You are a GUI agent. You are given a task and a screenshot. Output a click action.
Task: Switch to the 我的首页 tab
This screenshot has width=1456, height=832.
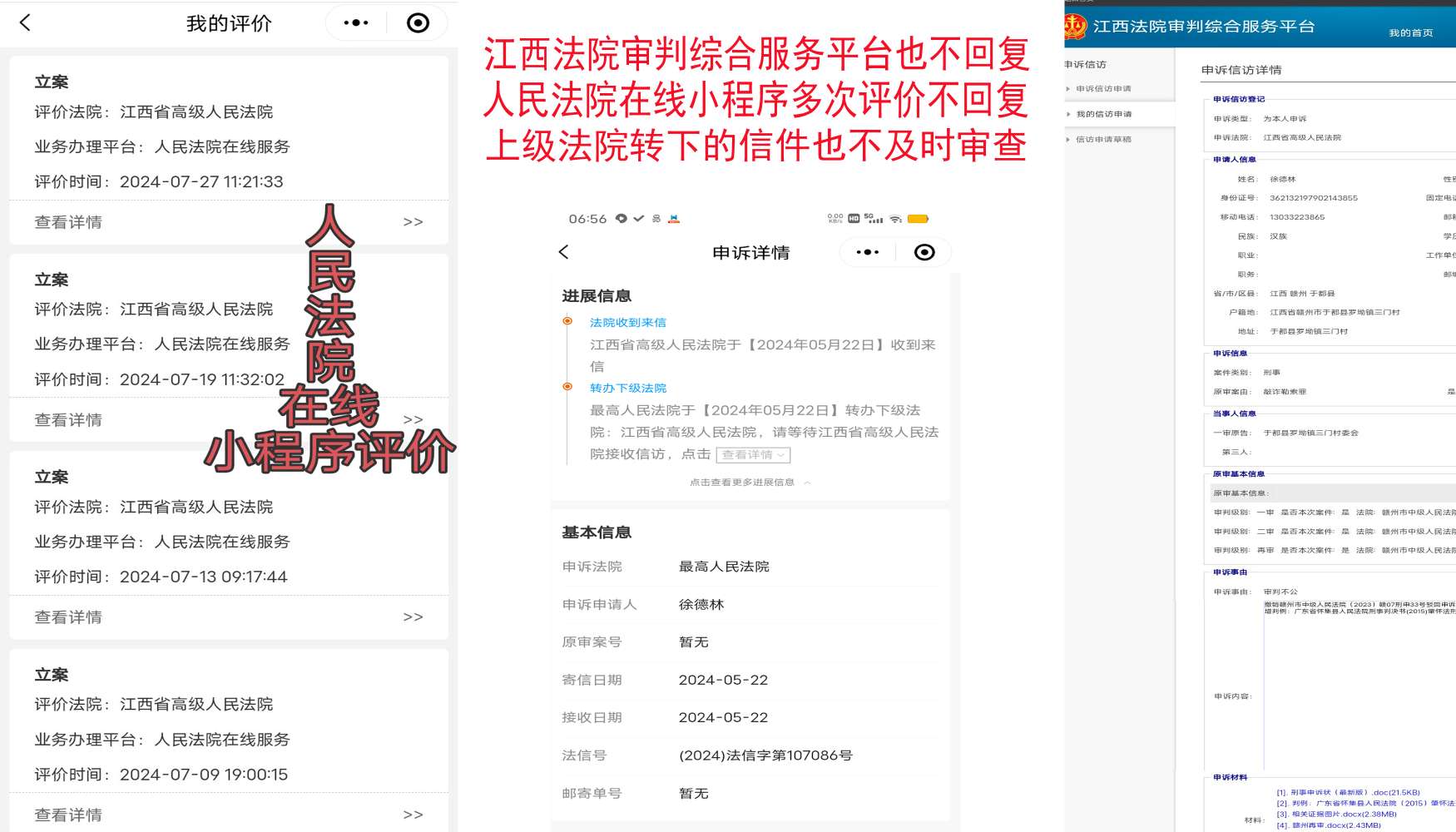pyautogui.click(x=1410, y=33)
